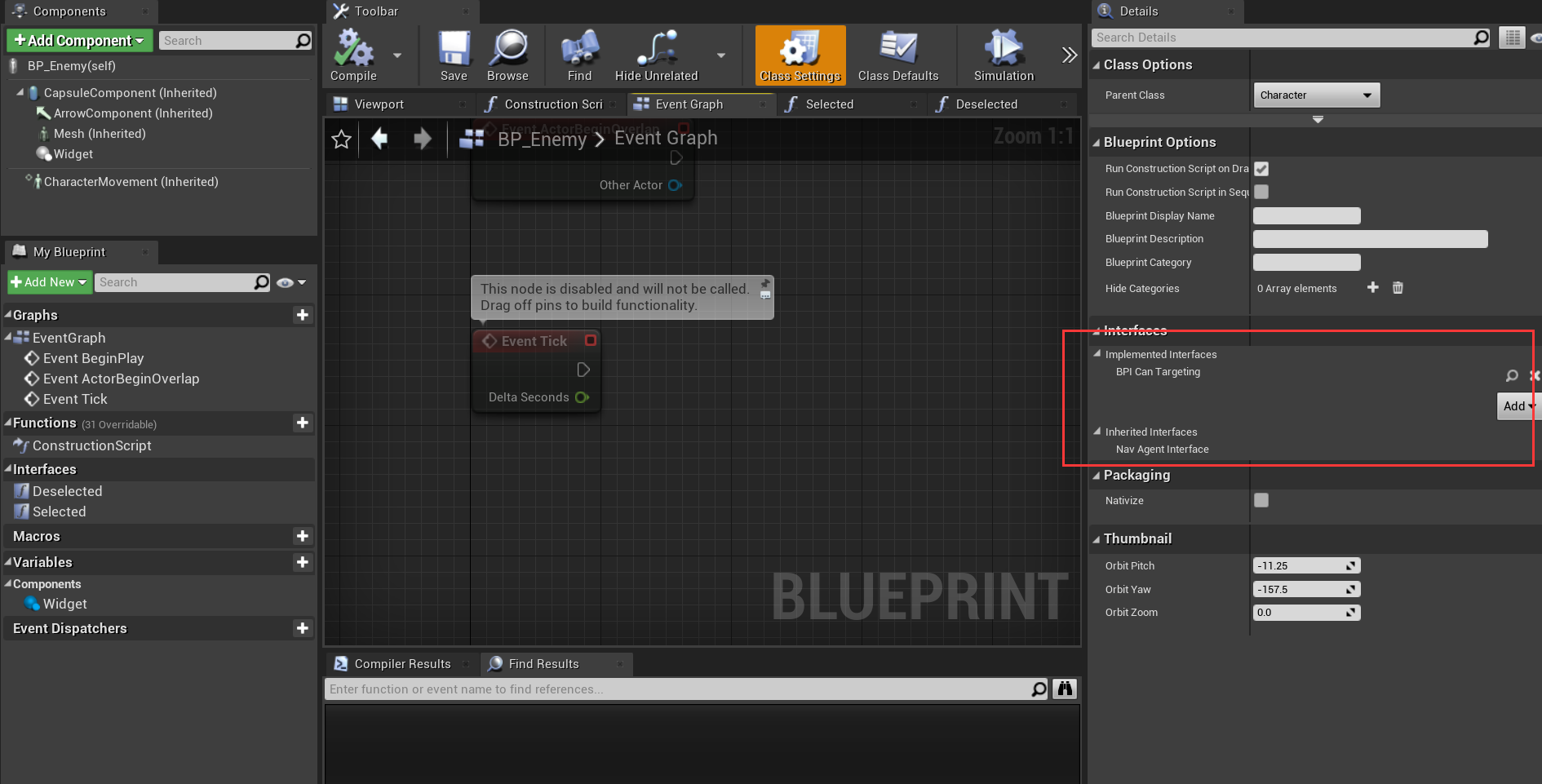1542x784 pixels.
Task: Adjust Orbit Yaw value field
Action: (1306, 589)
